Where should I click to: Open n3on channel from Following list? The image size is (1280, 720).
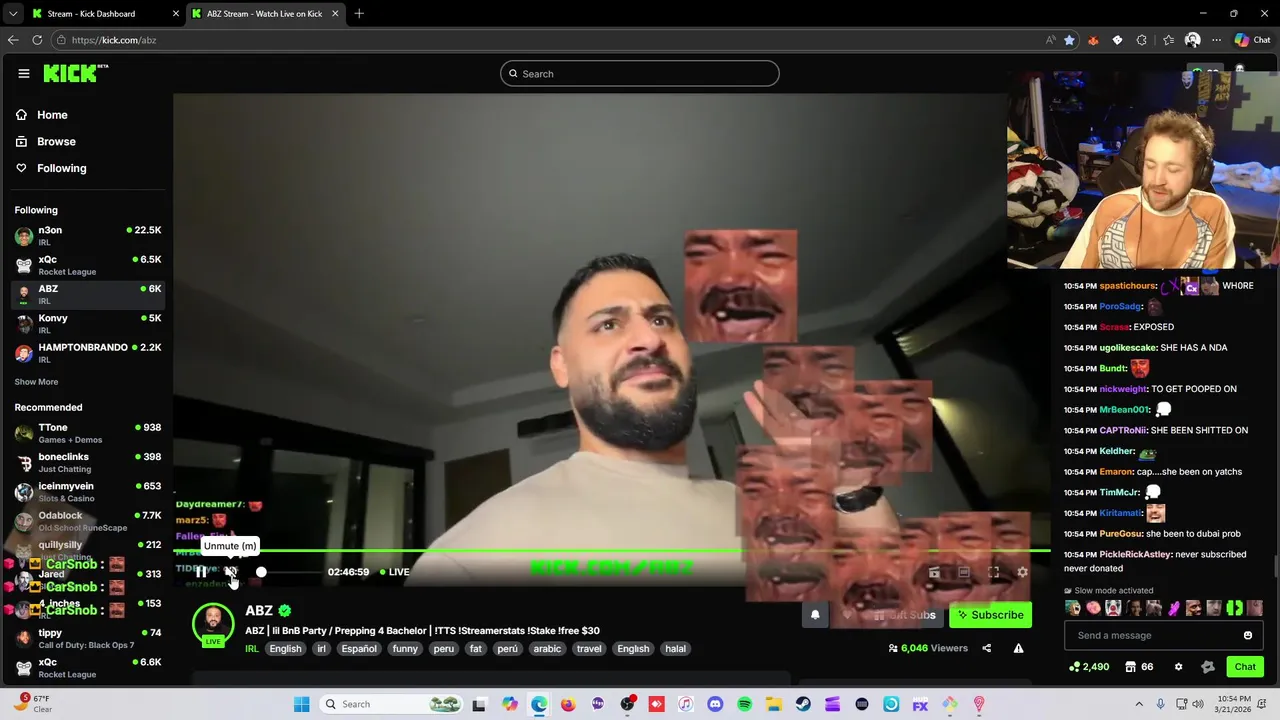click(87, 236)
